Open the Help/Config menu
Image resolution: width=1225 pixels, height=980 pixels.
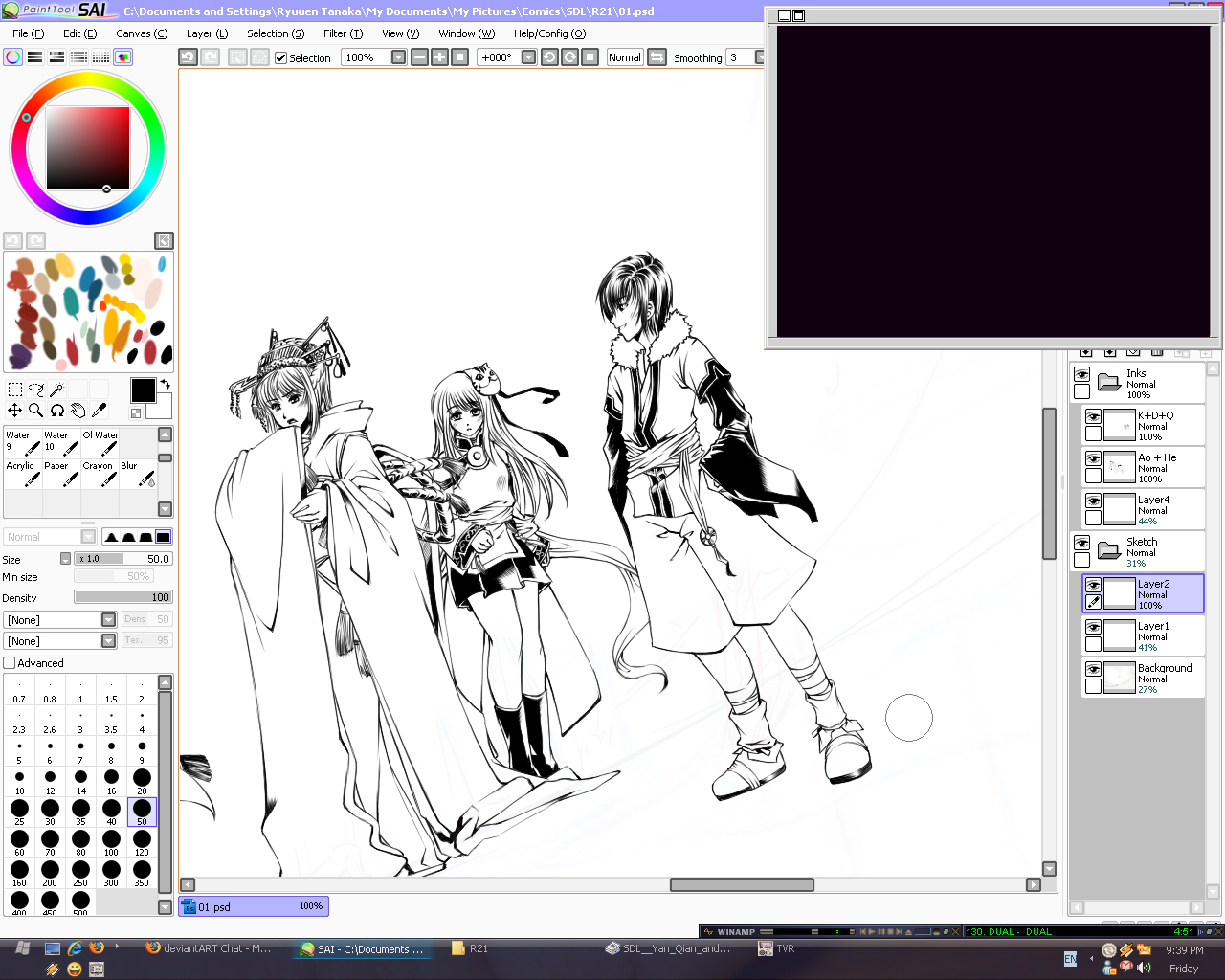[x=549, y=33]
